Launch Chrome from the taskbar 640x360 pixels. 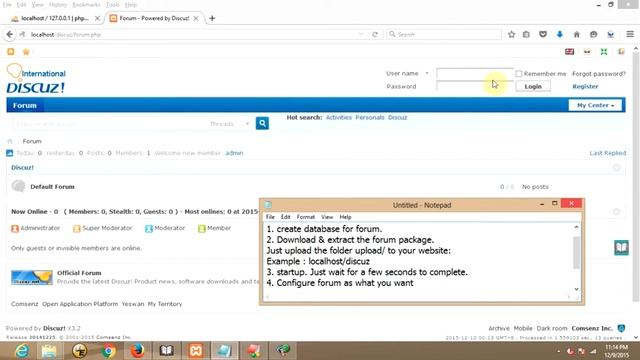pyautogui.click(x=108, y=351)
